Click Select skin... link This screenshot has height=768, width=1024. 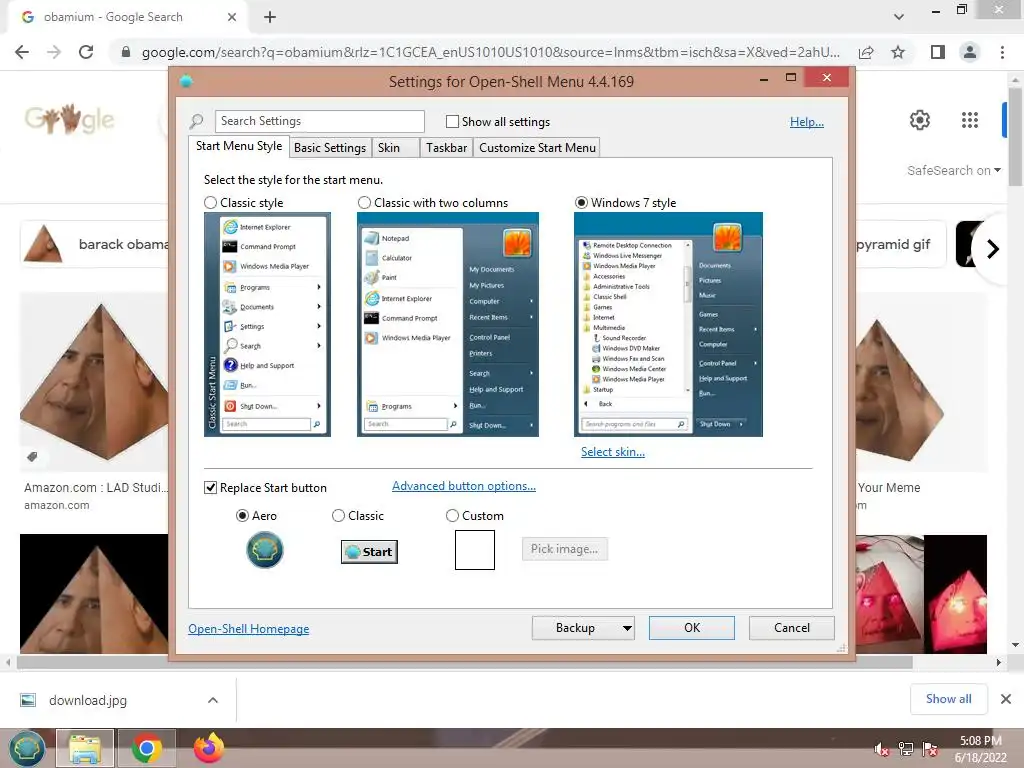[613, 452]
